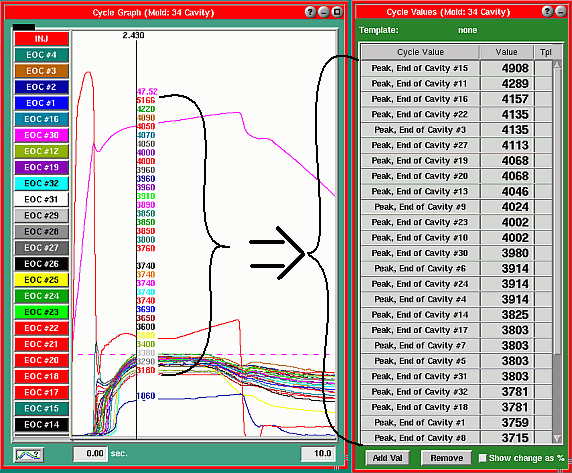
Task: Click EOC #27 legend button
Action: point(42,248)
